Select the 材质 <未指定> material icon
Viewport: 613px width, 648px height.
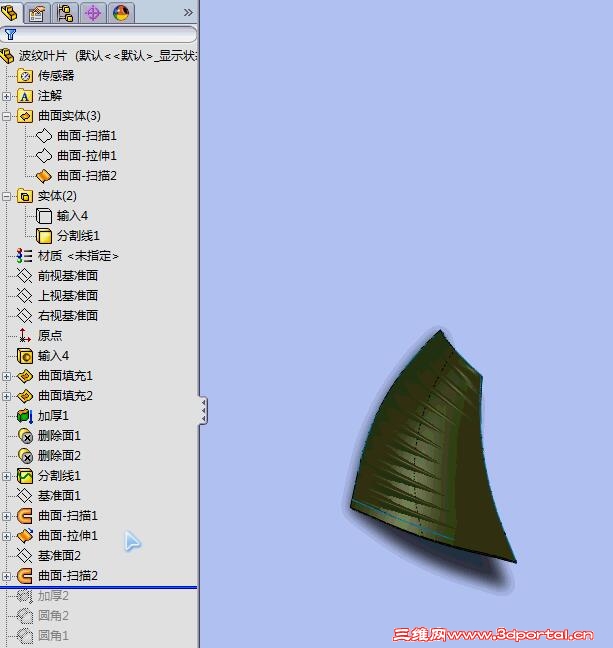click(25, 256)
